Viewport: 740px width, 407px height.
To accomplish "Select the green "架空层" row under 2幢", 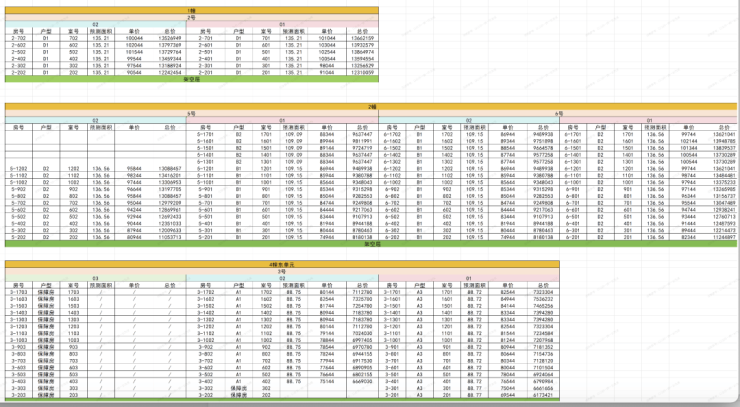I will point(371,244).
